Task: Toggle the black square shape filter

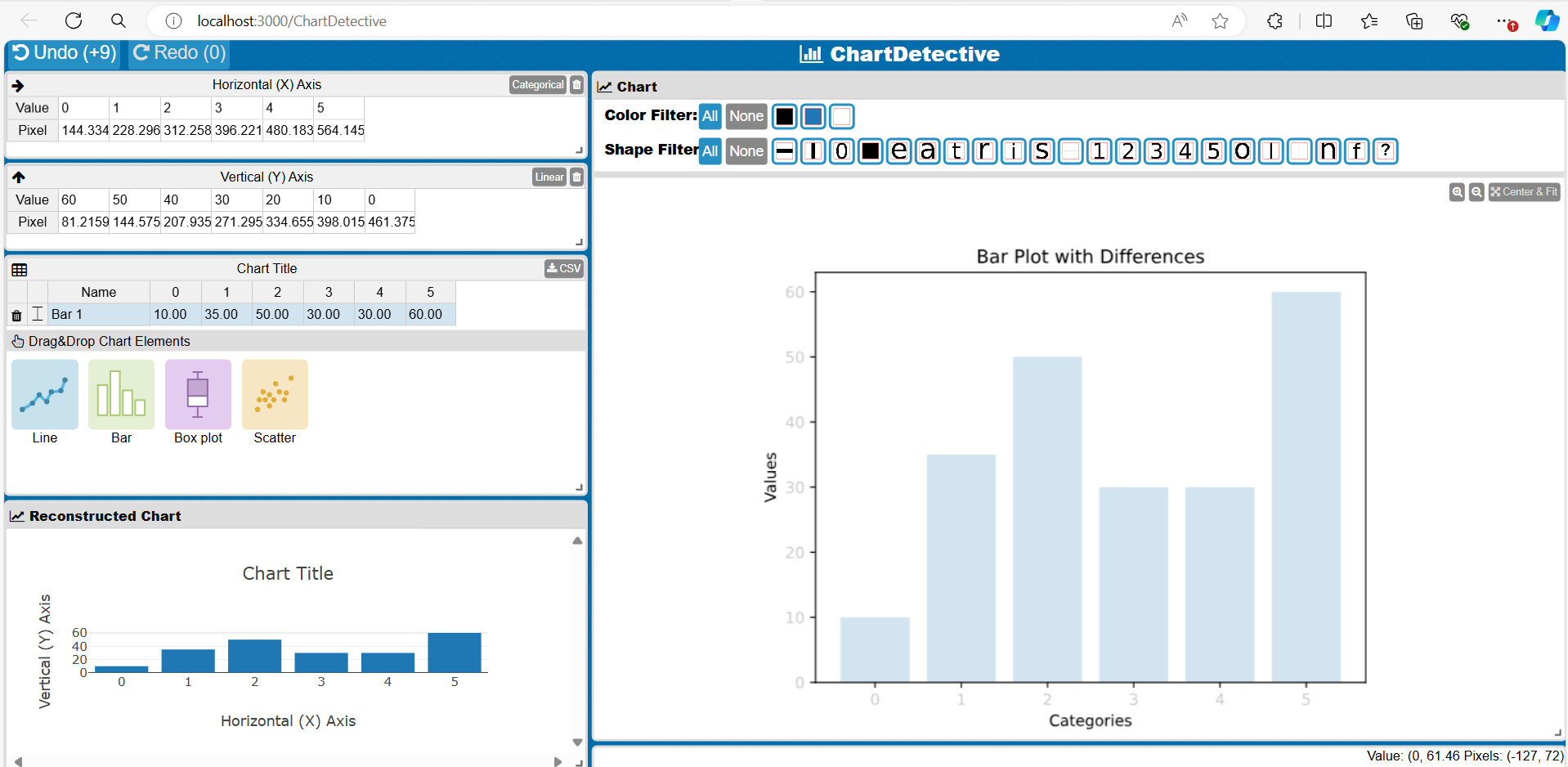Action: coord(870,150)
